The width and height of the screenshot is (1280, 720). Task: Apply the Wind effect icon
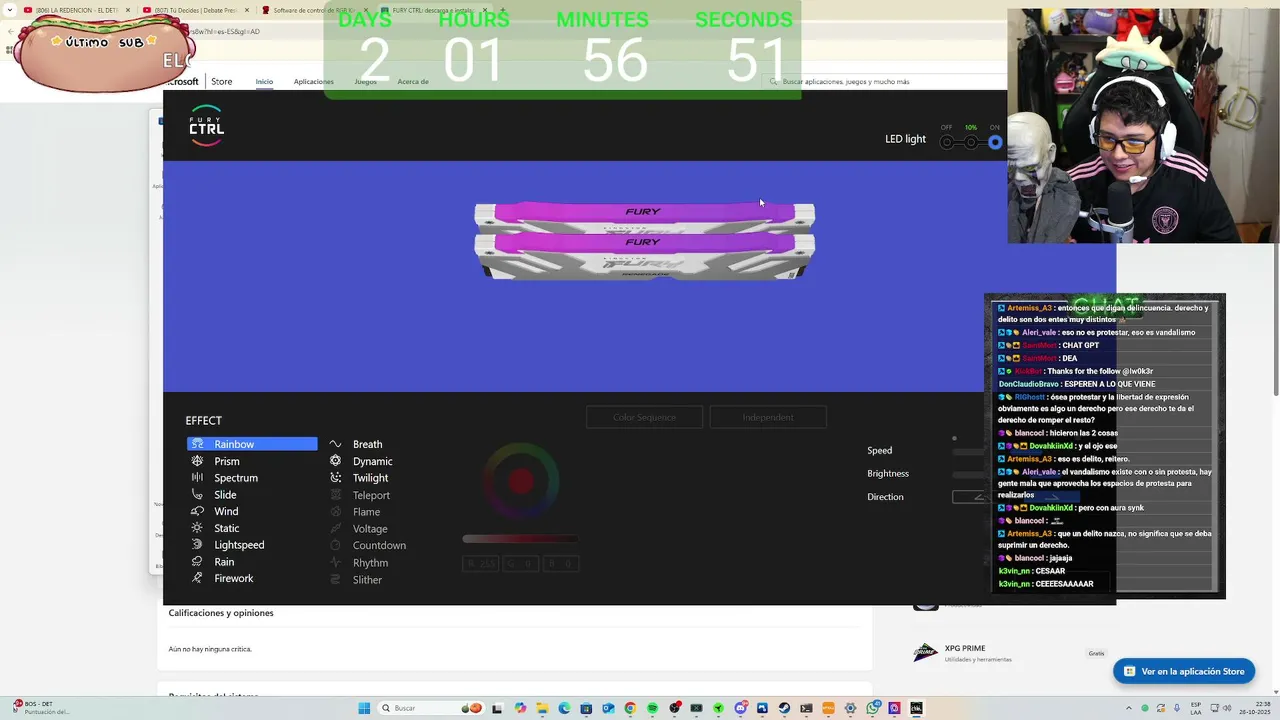pyautogui.click(x=197, y=511)
